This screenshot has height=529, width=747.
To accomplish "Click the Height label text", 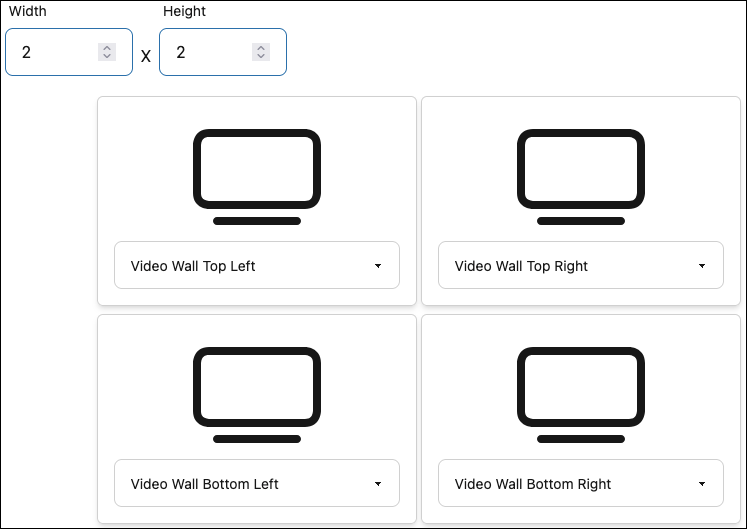I will tap(184, 11).
